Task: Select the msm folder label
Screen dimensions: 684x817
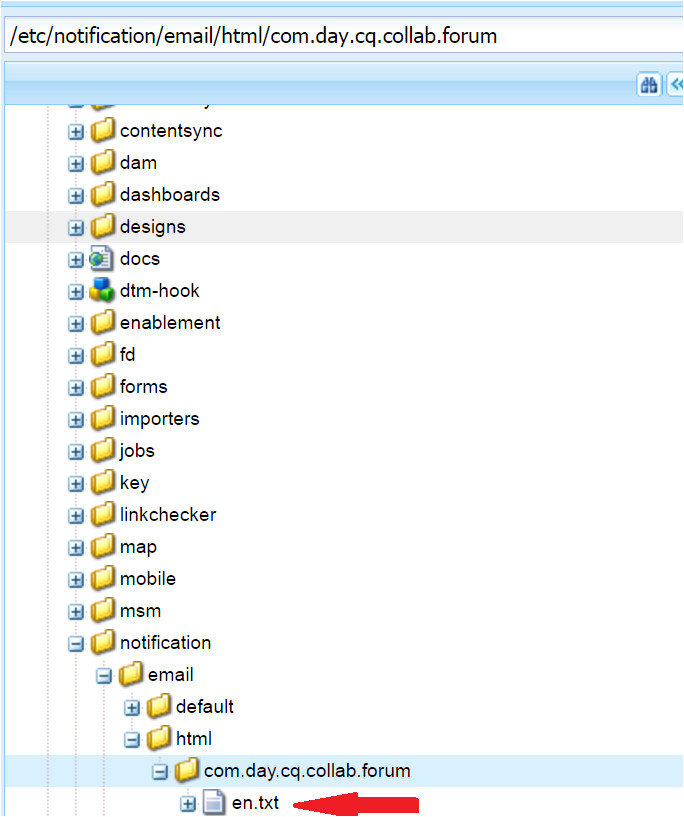Action: tap(140, 611)
